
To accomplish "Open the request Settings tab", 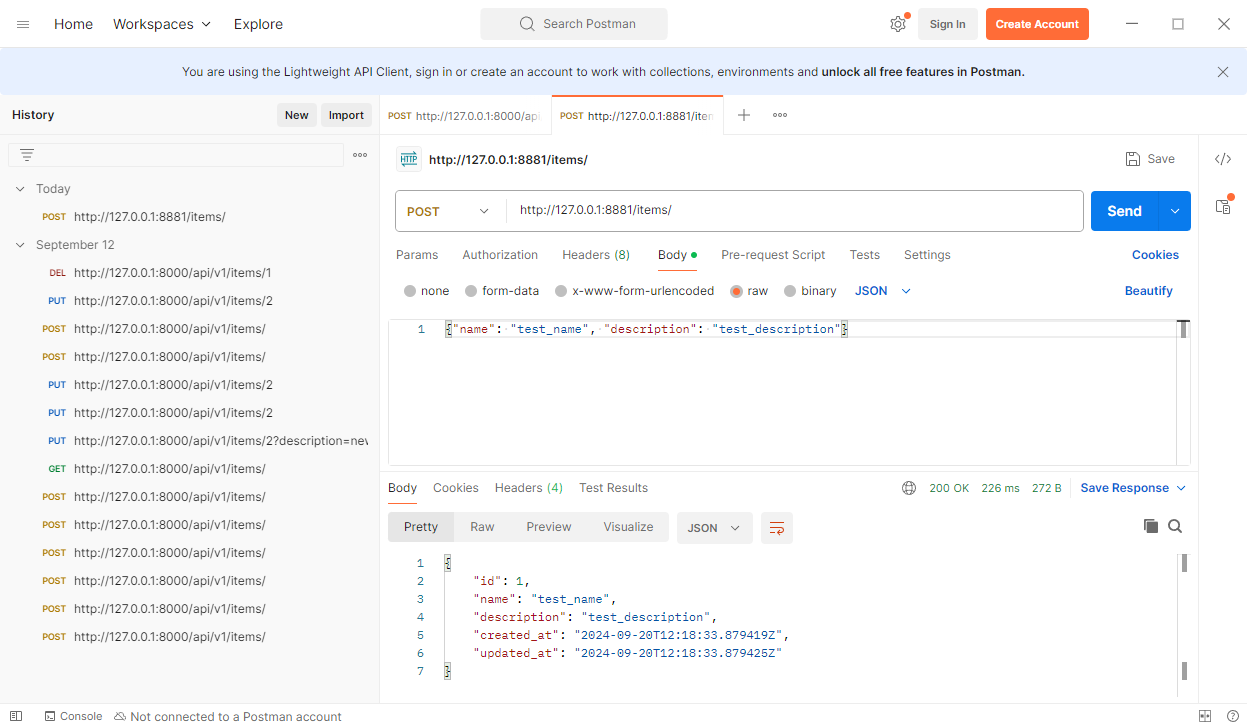I will pos(927,255).
